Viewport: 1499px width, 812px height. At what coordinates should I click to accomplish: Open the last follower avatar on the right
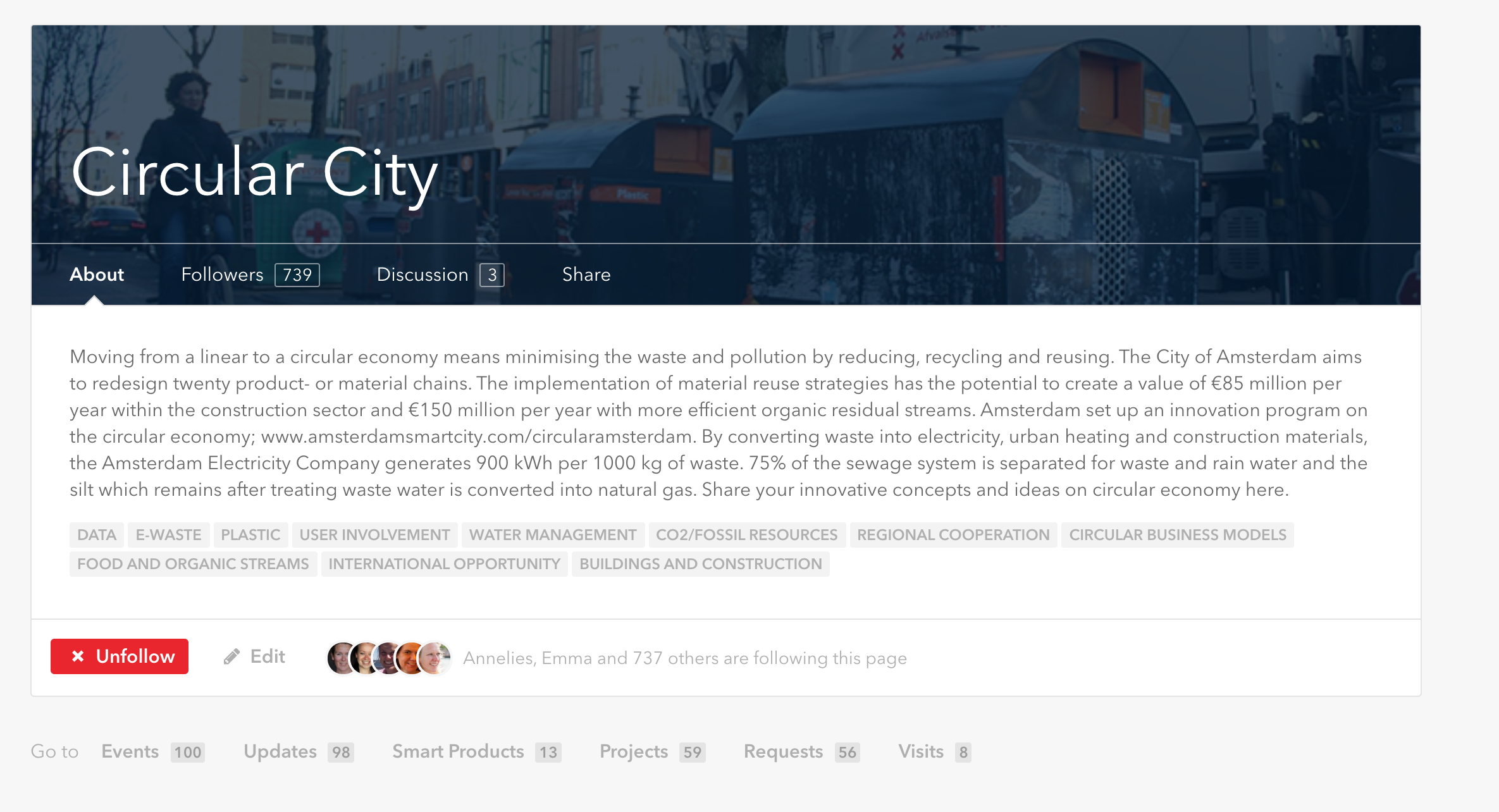tap(435, 658)
